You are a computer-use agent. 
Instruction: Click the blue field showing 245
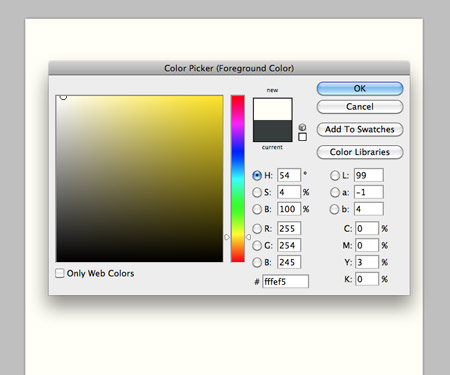(x=289, y=263)
